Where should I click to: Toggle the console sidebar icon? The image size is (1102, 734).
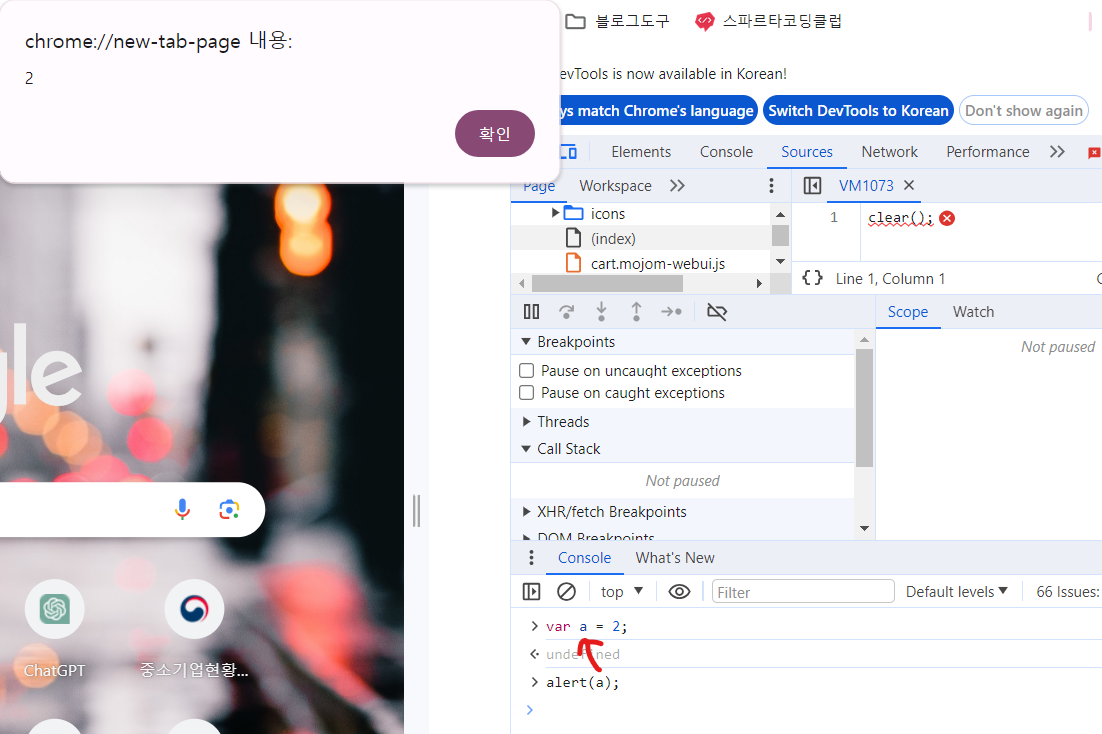[x=531, y=592]
